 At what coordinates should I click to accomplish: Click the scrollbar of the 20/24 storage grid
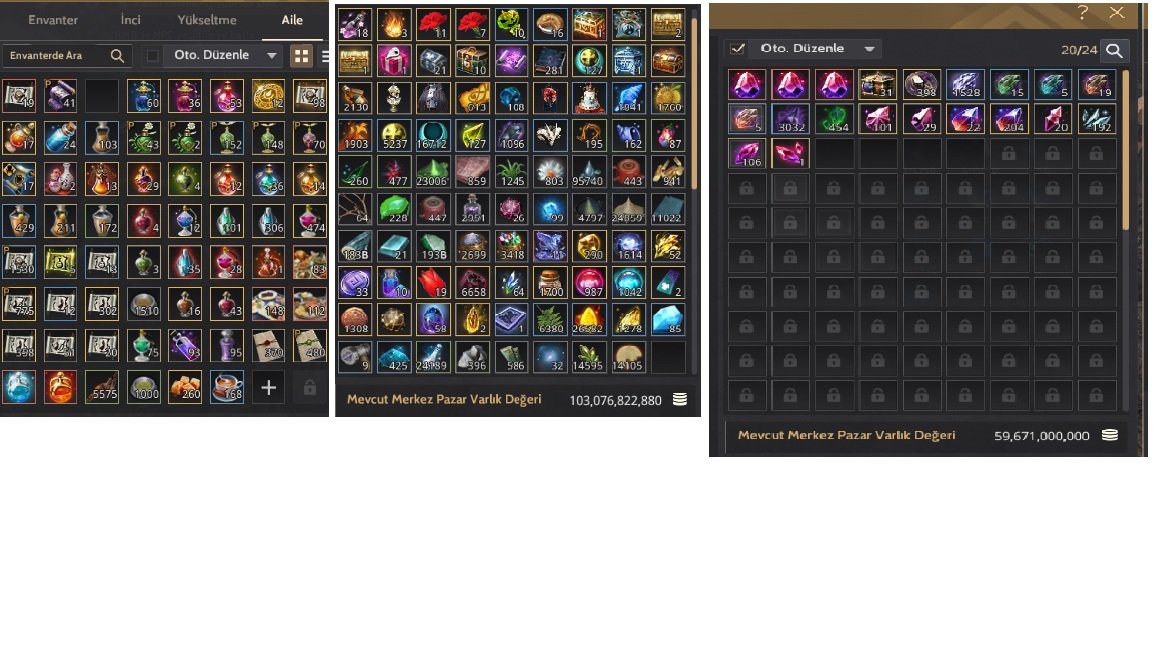tap(1125, 150)
